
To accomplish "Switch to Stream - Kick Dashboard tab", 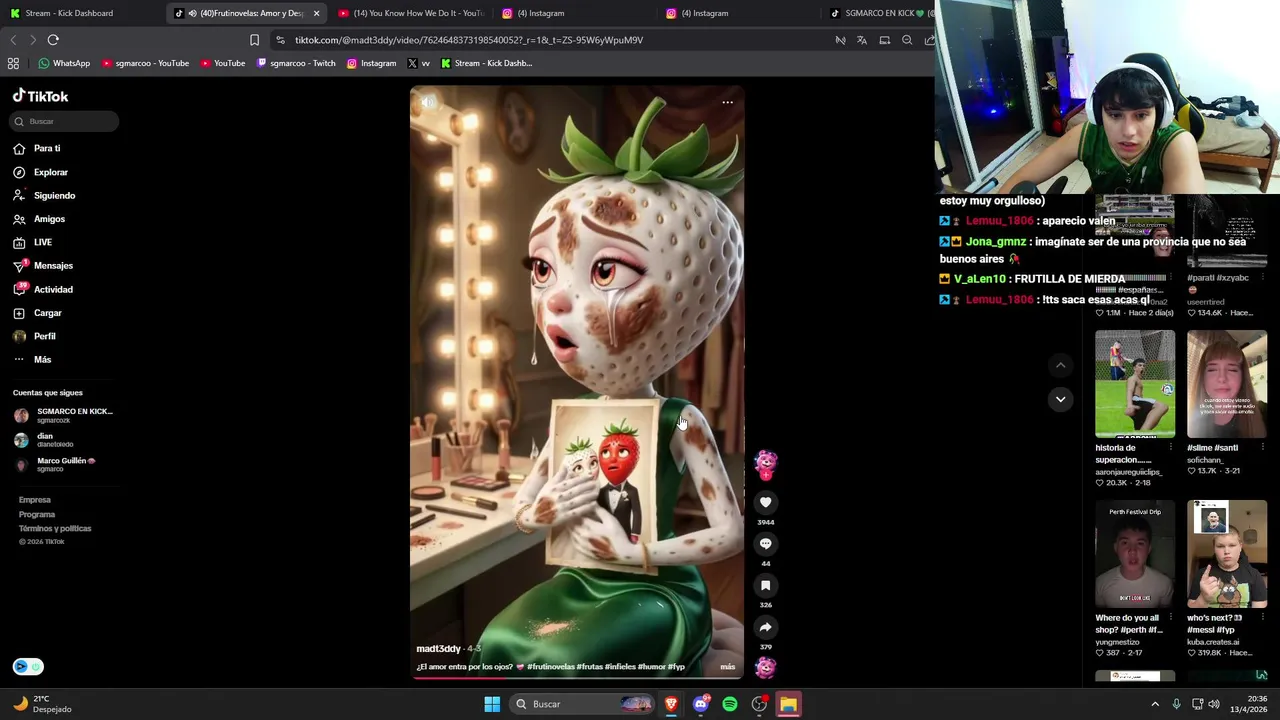I will [68, 13].
